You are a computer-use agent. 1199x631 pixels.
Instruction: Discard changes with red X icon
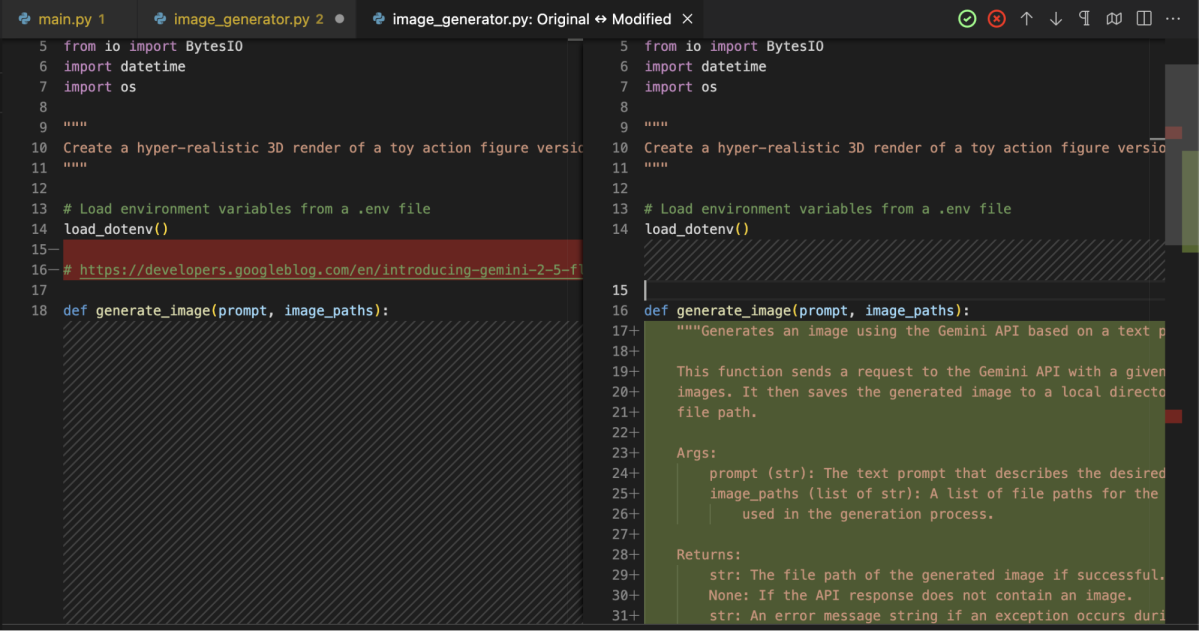pos(996,19)
